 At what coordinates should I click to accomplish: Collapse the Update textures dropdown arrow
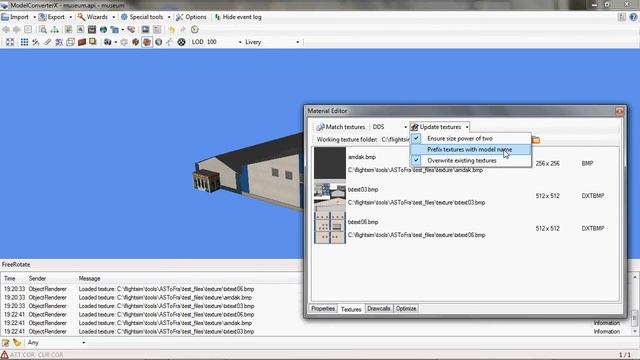(467, 127)
